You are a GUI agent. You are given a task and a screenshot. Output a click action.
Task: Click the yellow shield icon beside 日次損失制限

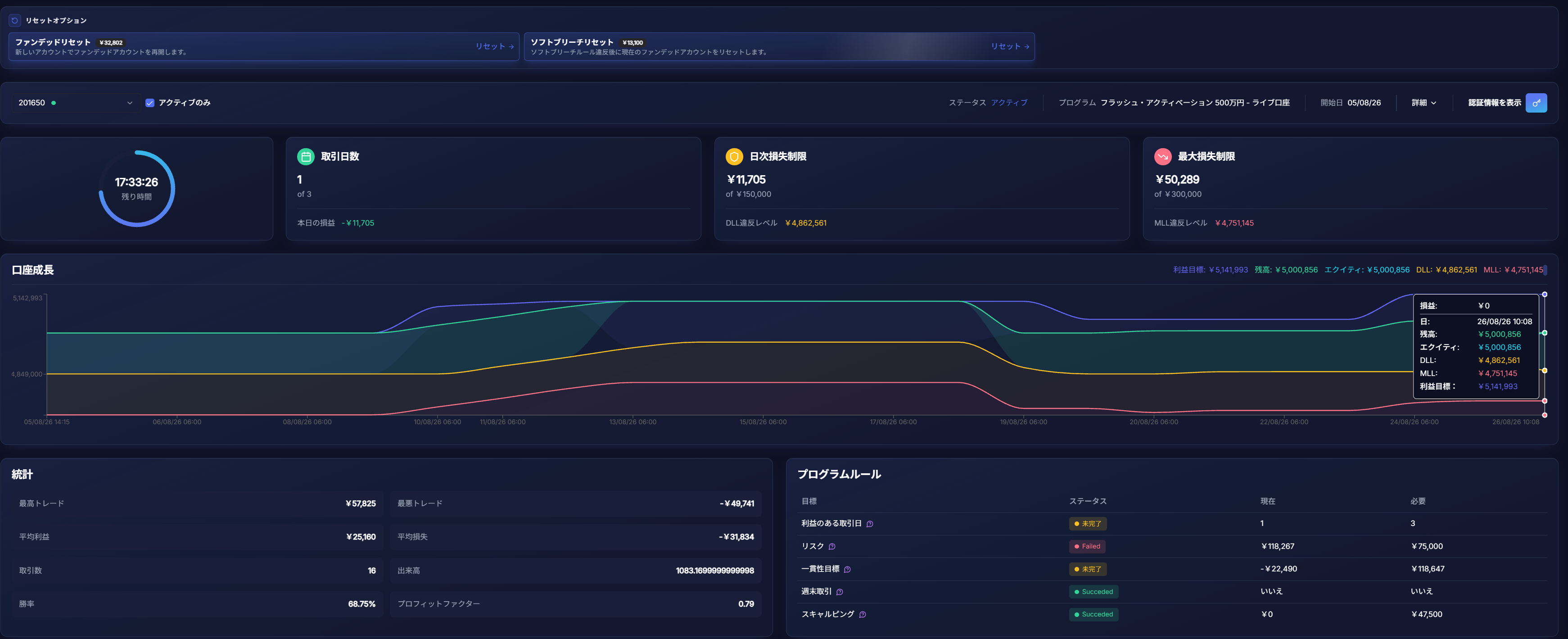pyautogui.click(x=734, y=157)
